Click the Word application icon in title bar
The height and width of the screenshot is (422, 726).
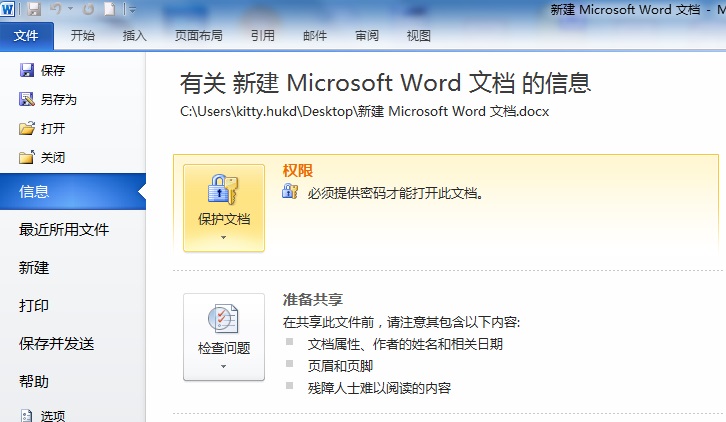point(8,9)
